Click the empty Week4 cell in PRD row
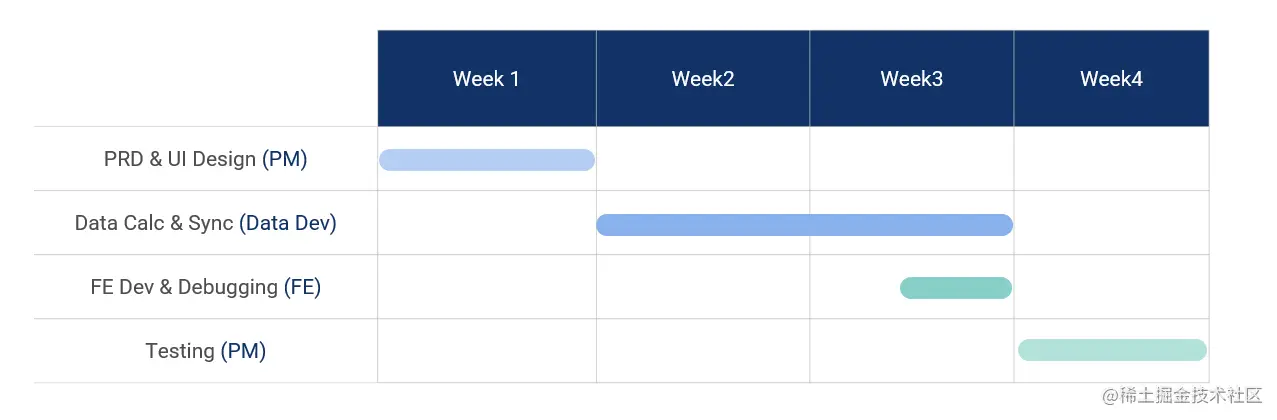This screenshot has height=420, width=1277. click(x=1111, y=159)
